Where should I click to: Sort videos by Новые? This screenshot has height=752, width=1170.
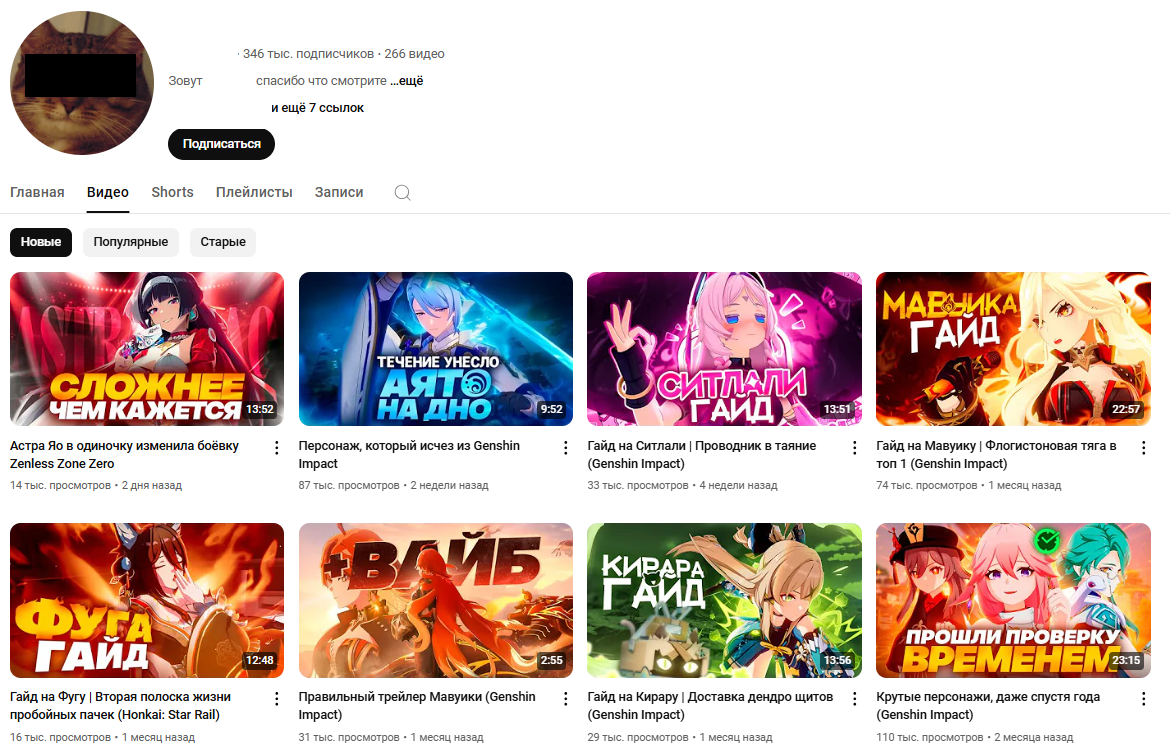coord(41,242)
